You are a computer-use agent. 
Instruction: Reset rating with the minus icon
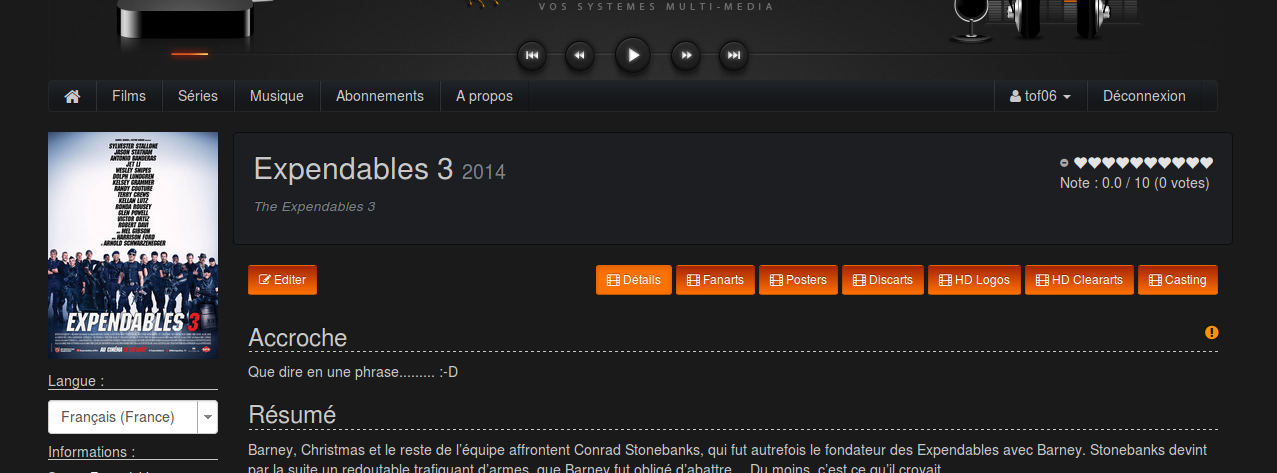pos(1064,162)
